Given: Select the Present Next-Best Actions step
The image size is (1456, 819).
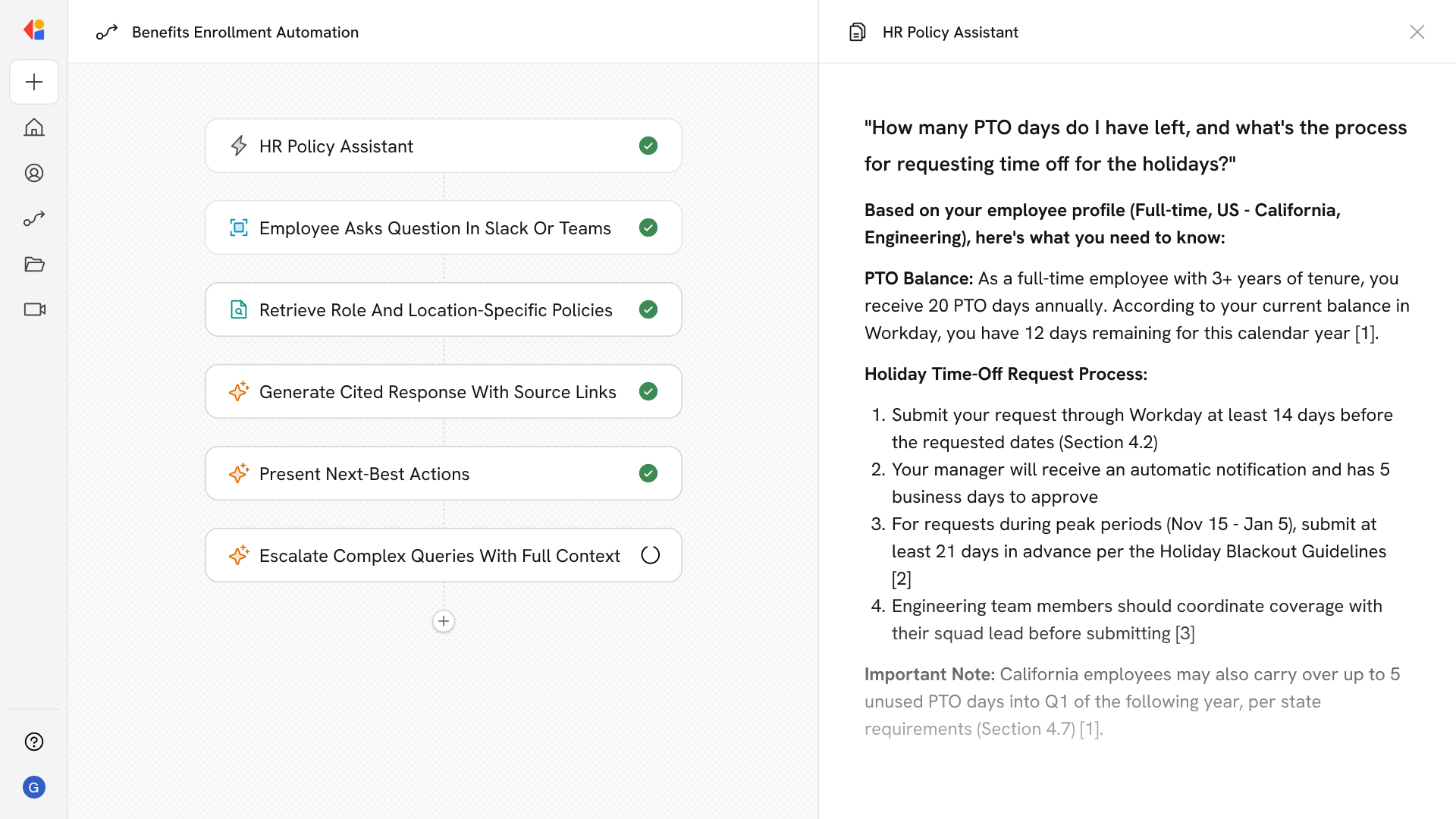Looking at the screenshot, I should [x=443, y=473].
